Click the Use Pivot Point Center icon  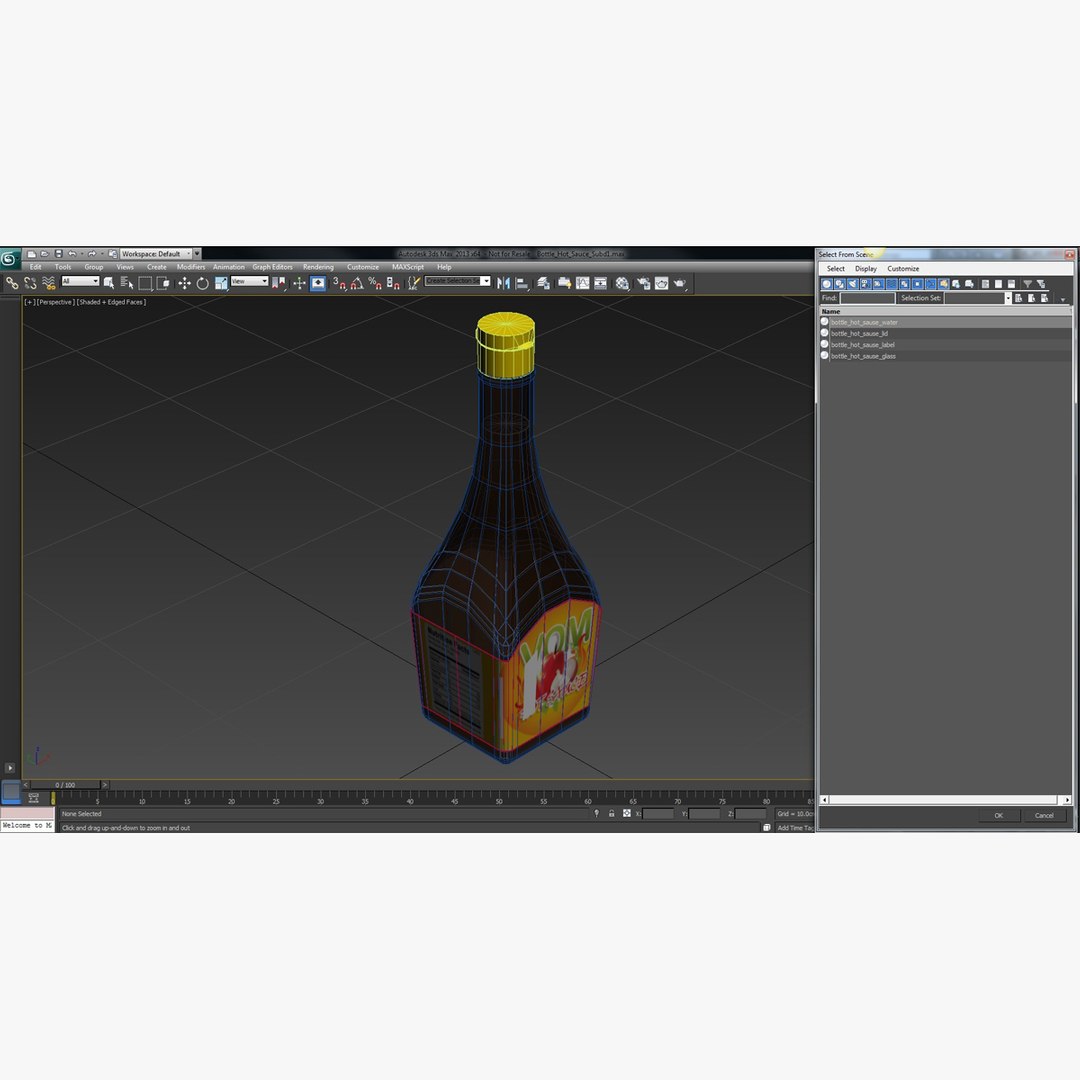[278, 283]
